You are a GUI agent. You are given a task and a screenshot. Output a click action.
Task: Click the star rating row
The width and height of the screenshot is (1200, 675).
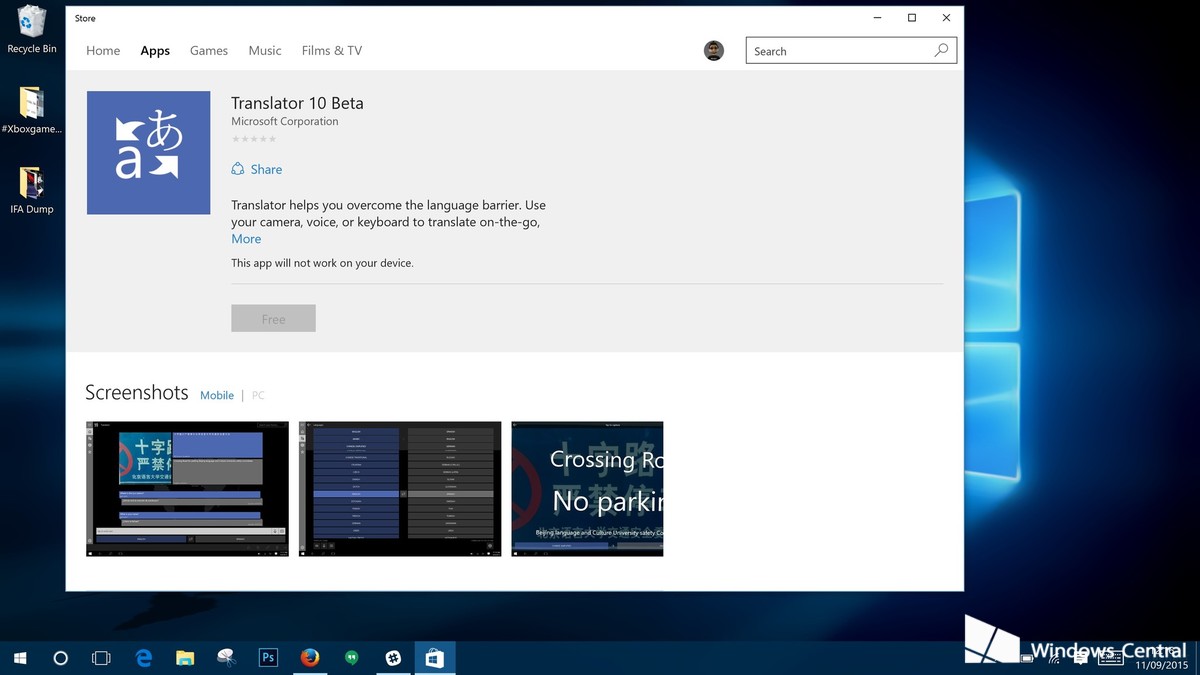pos(254,139)
